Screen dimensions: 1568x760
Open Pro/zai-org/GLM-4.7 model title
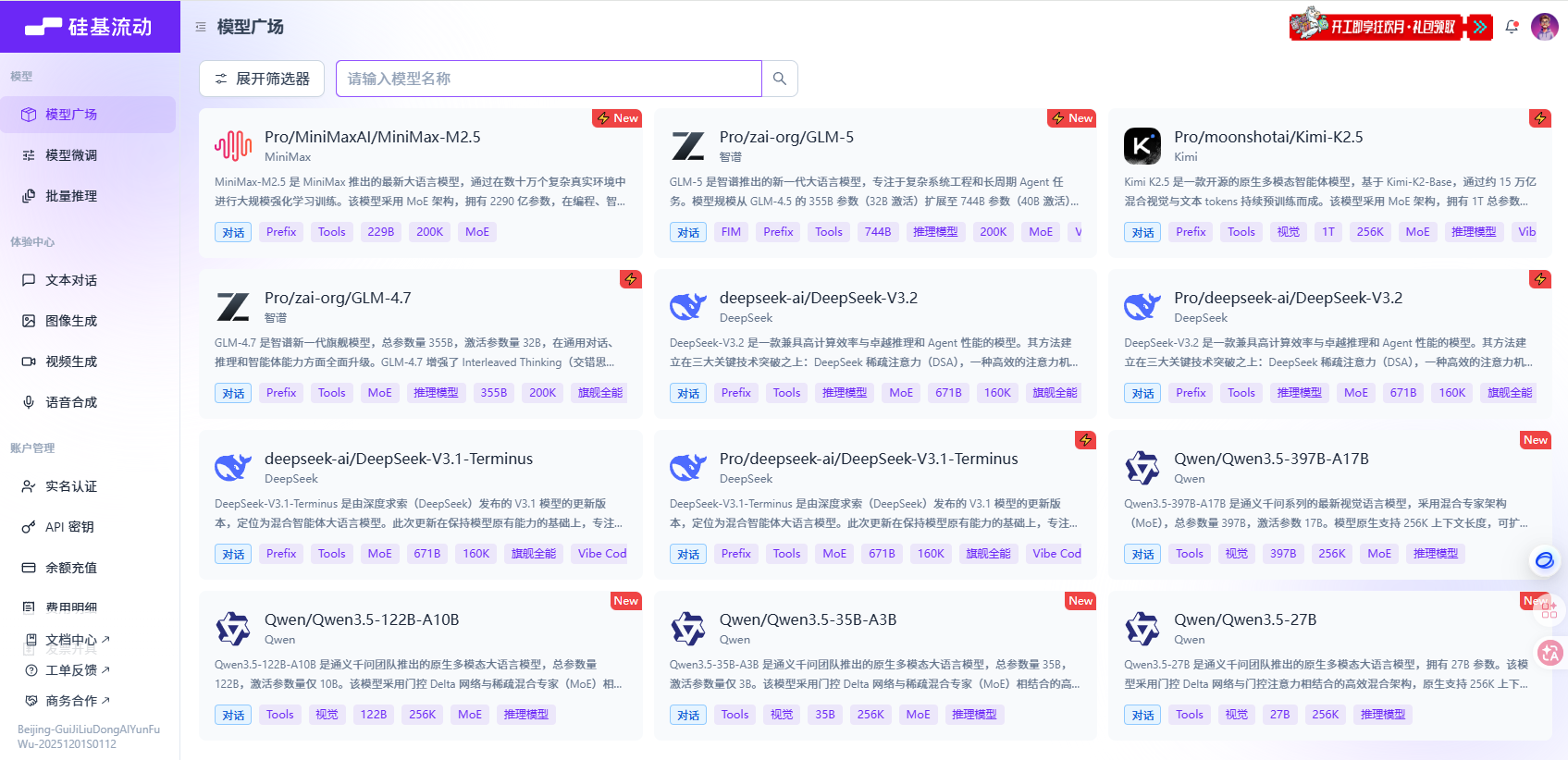point(338,298)
